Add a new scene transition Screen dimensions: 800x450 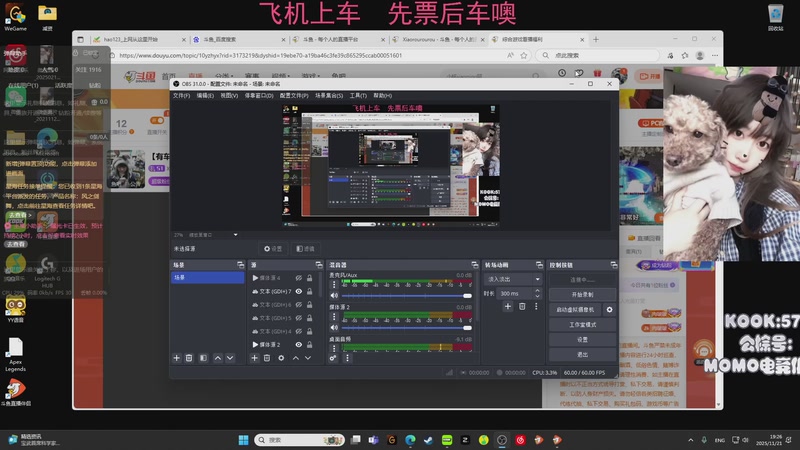pyautogui.click(x=508, y=306)
